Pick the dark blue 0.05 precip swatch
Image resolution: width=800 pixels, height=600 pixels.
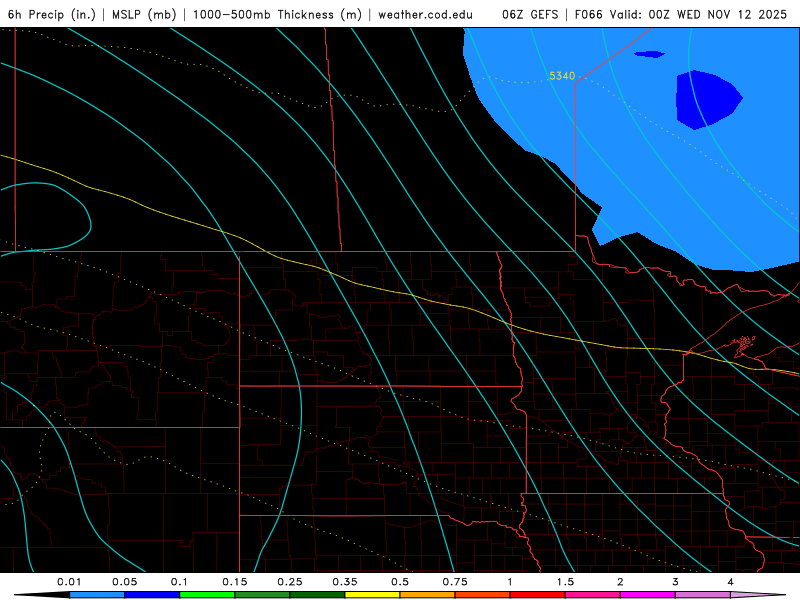[x=152, y=595]
